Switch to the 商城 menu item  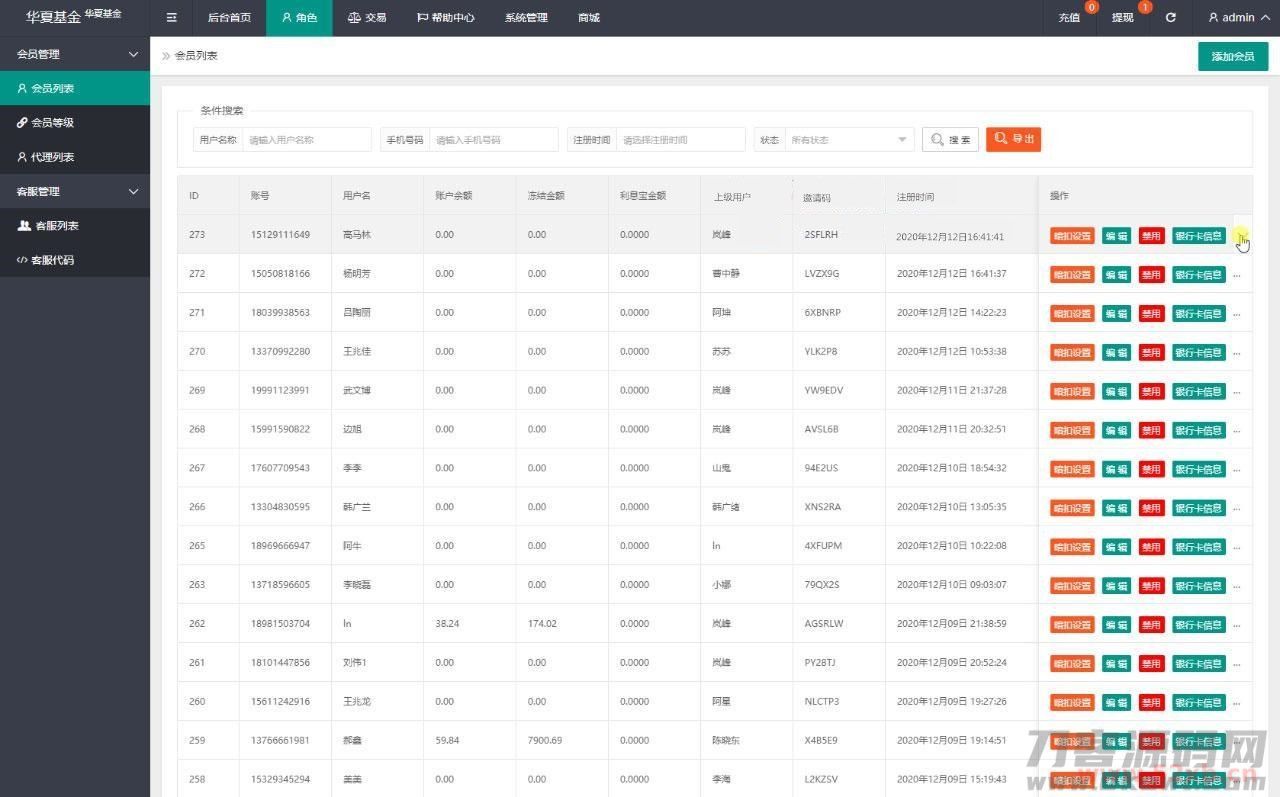588,17
